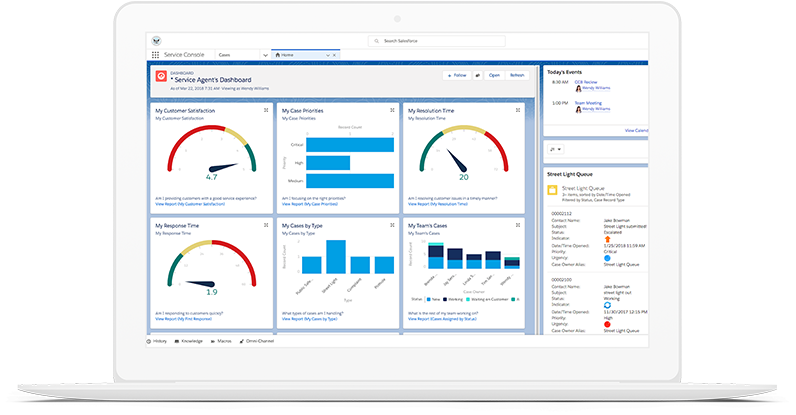The height and width of the screenshot is (415, 796).
Task: Click the red dashboard icon beside the title
Action: click(x=159, y=76)
